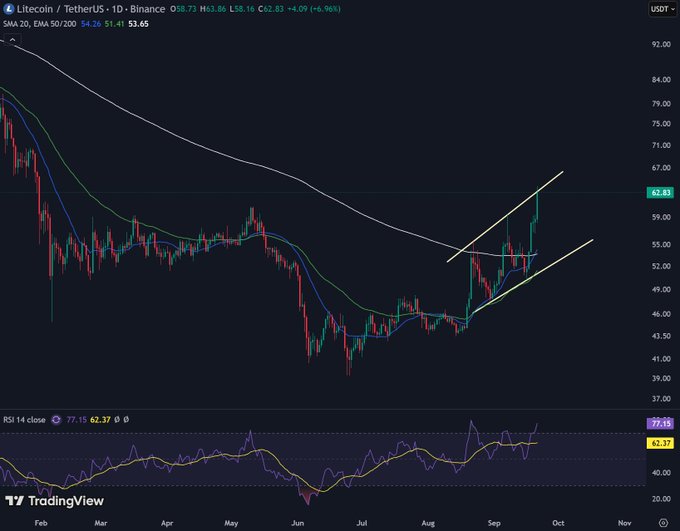680x531 pixels.
Task: Click the close value C62.83 in header
Action: point(271,9)
